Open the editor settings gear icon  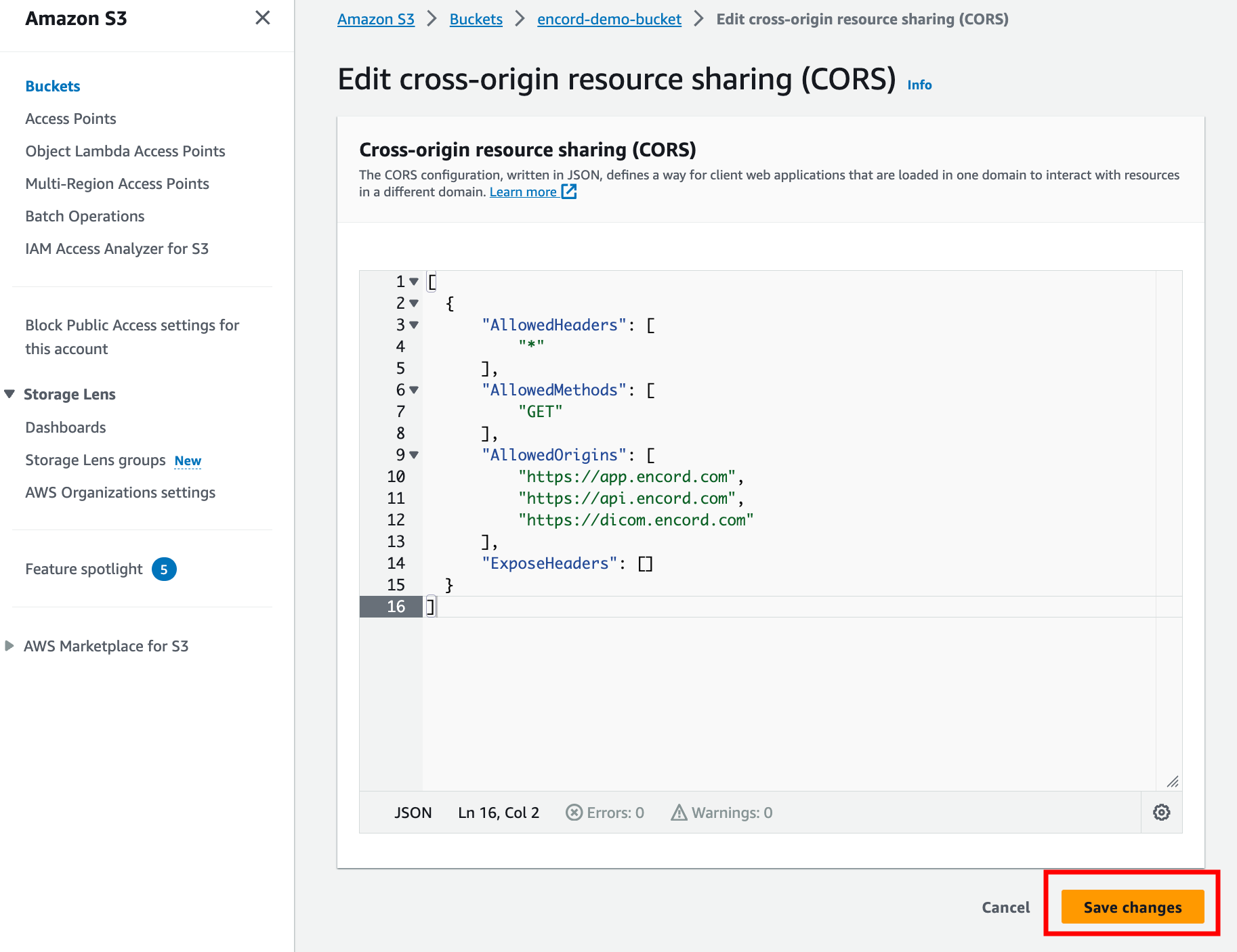(1161, 812)
